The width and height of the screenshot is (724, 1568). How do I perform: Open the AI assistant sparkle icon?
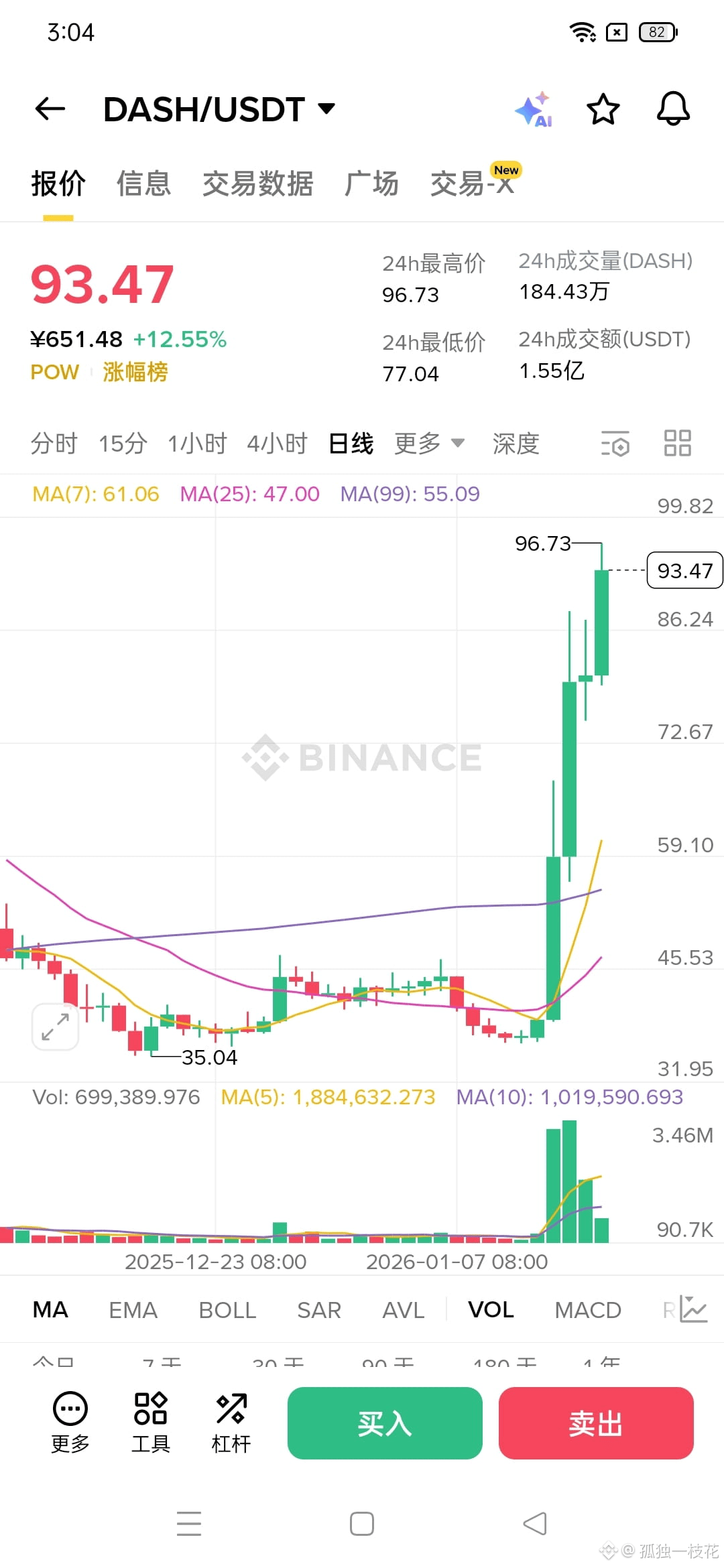[x=534, y=109]
